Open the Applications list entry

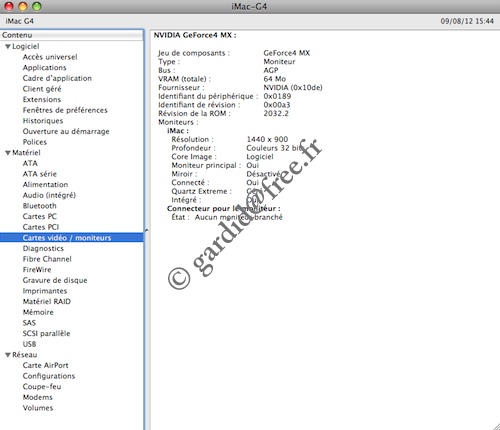click(x=44, y=68)
